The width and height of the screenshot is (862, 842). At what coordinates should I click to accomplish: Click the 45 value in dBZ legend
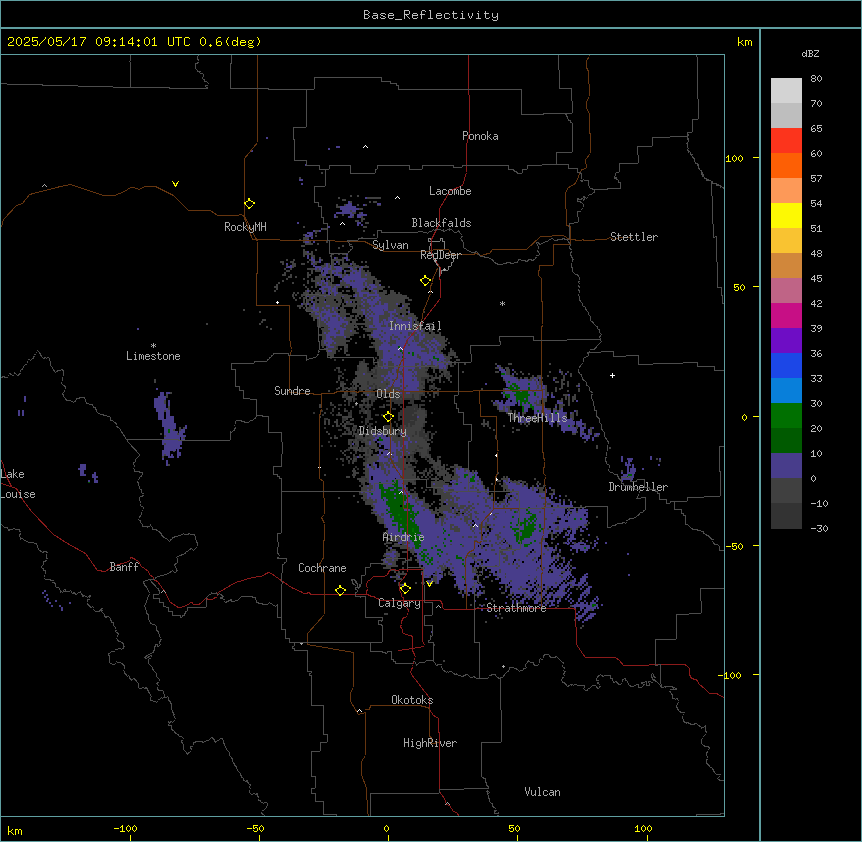tap(816, 279)
